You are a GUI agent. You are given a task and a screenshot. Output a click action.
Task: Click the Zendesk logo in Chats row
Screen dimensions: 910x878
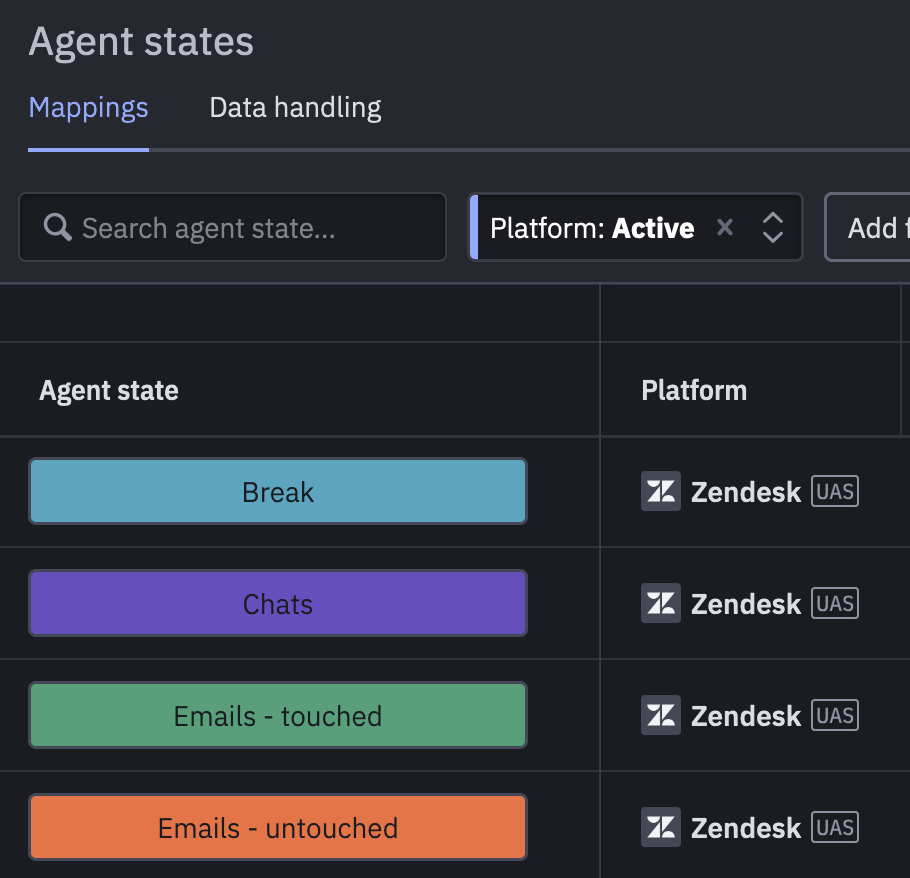click(660, 604)
